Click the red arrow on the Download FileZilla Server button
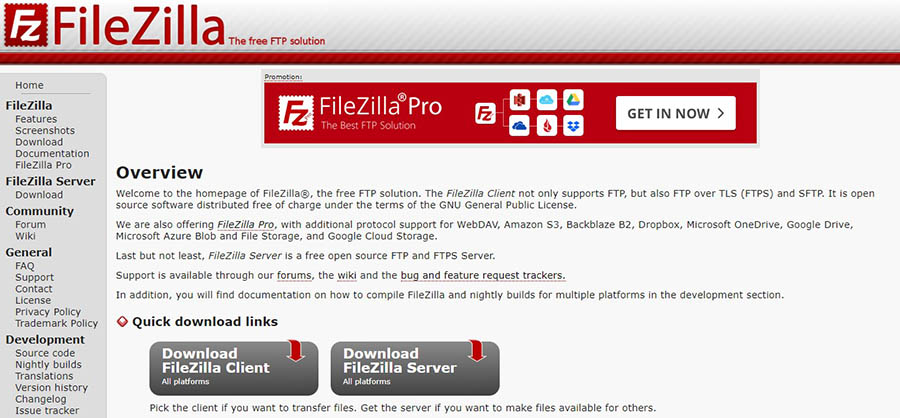900x418 pixels. pyautogui.click(x=478, y=350)
